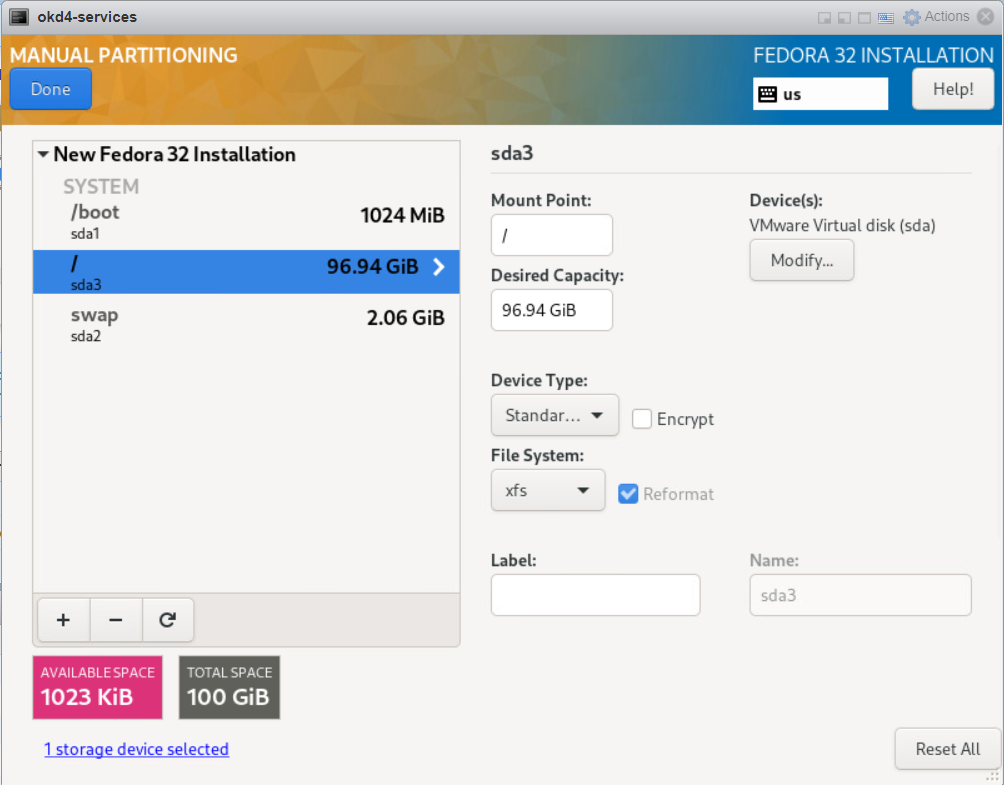The height and width of the screenshot is (785, 1004).
Task: Click the TOTAL SPACE 100 GiB box
Action: 229,687
